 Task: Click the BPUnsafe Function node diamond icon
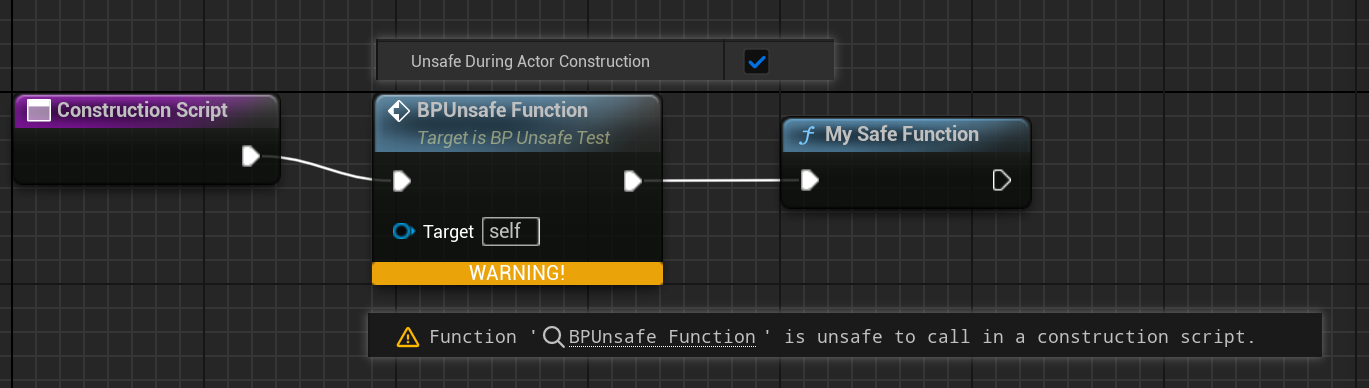coord(399,110)
